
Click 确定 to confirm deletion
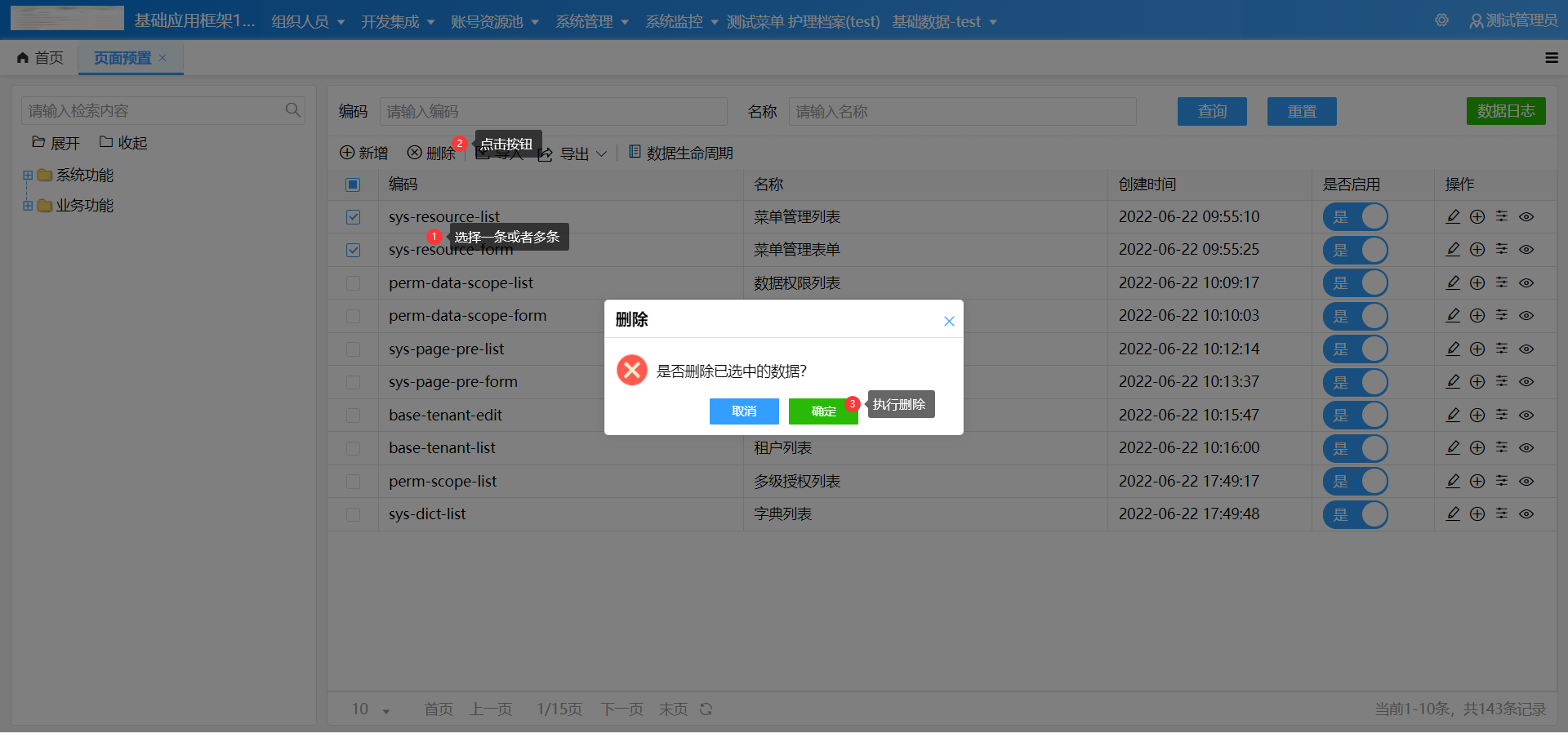(x=822, y=411)
